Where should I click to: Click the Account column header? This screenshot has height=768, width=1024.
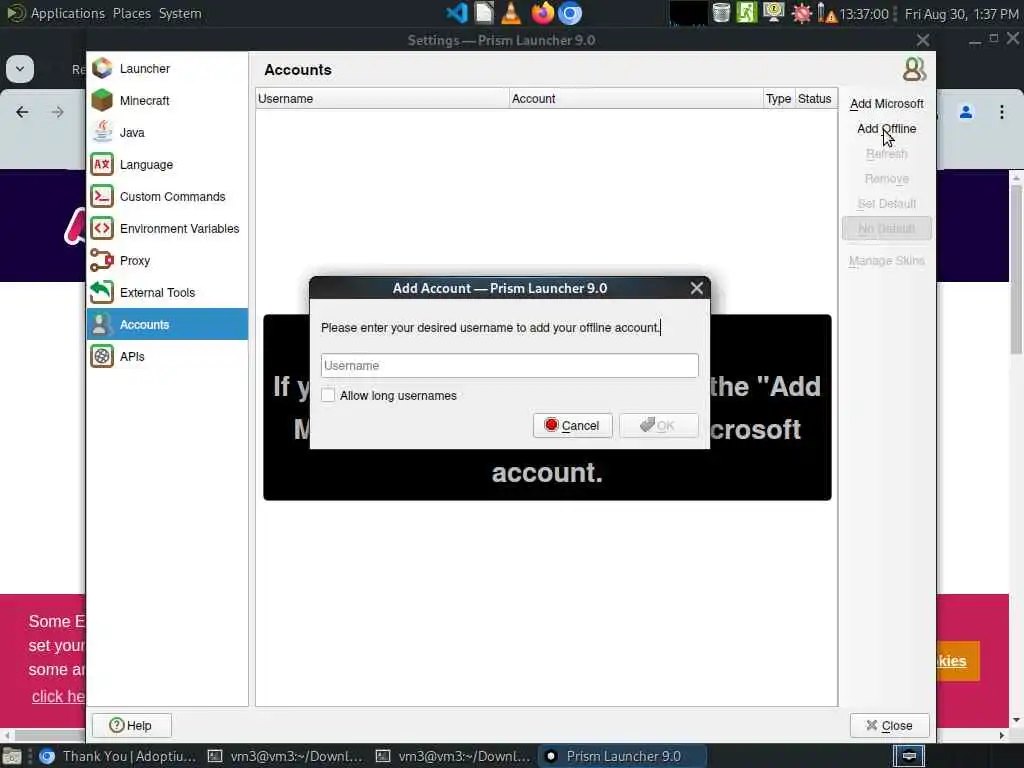635,99
